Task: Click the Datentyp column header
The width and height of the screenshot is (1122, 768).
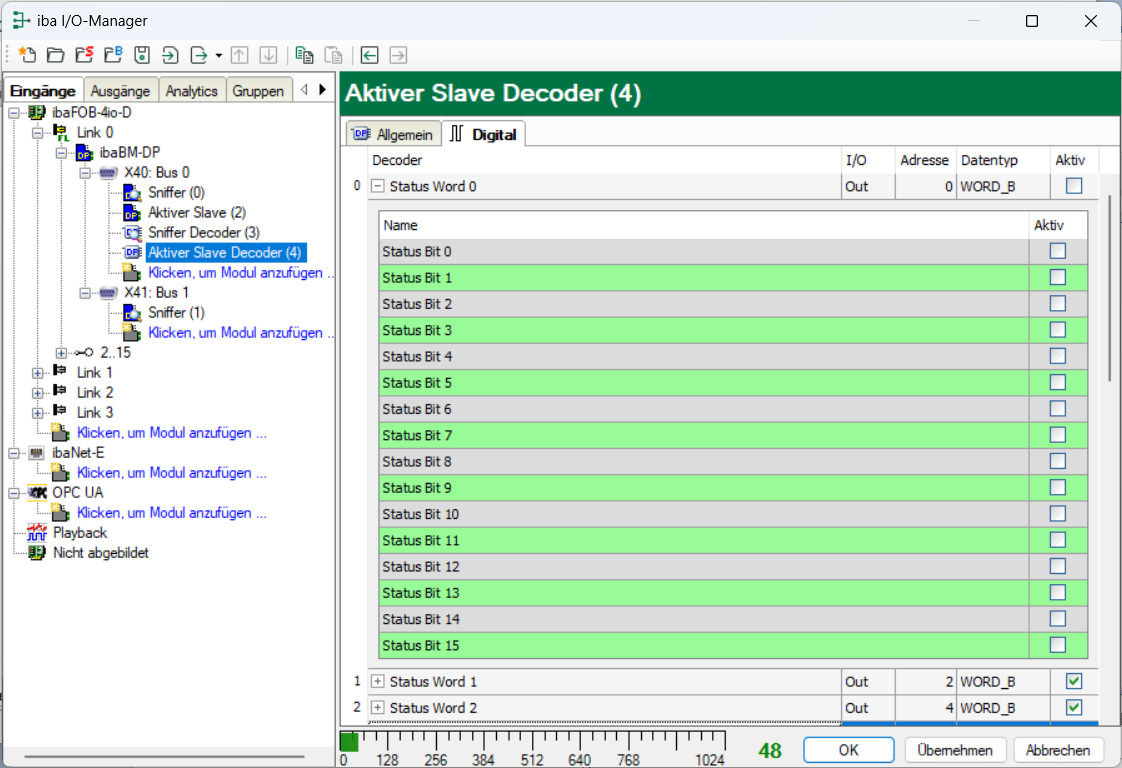Action: [1003, 160]
